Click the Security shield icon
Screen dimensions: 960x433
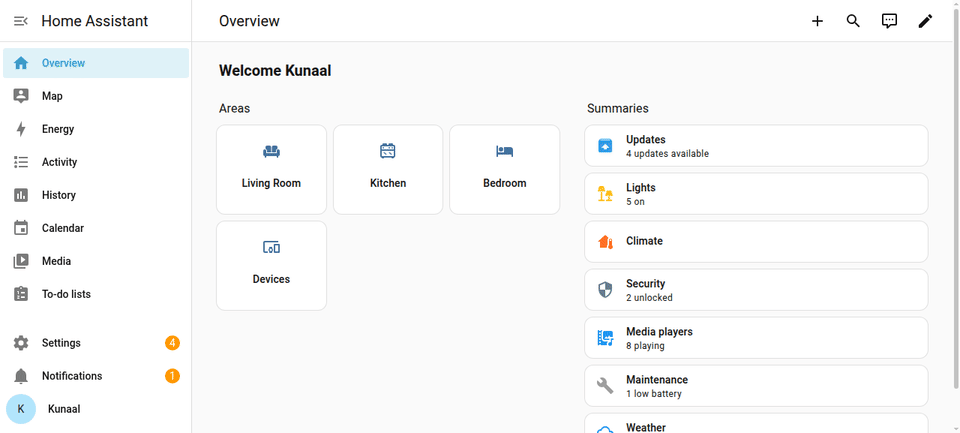click(605, 290)
